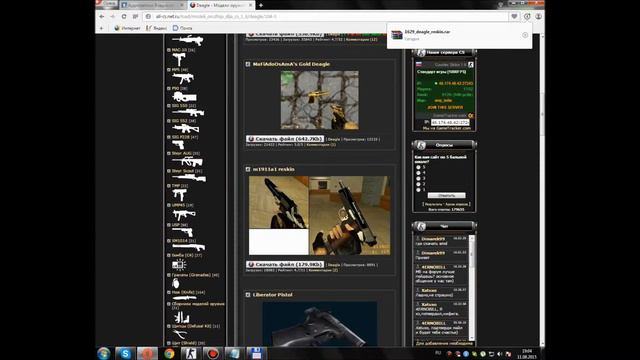Viewport: 640px width, 360px height.
Task: Open the Интернет bookmark
Action: [x=127, y=28]
